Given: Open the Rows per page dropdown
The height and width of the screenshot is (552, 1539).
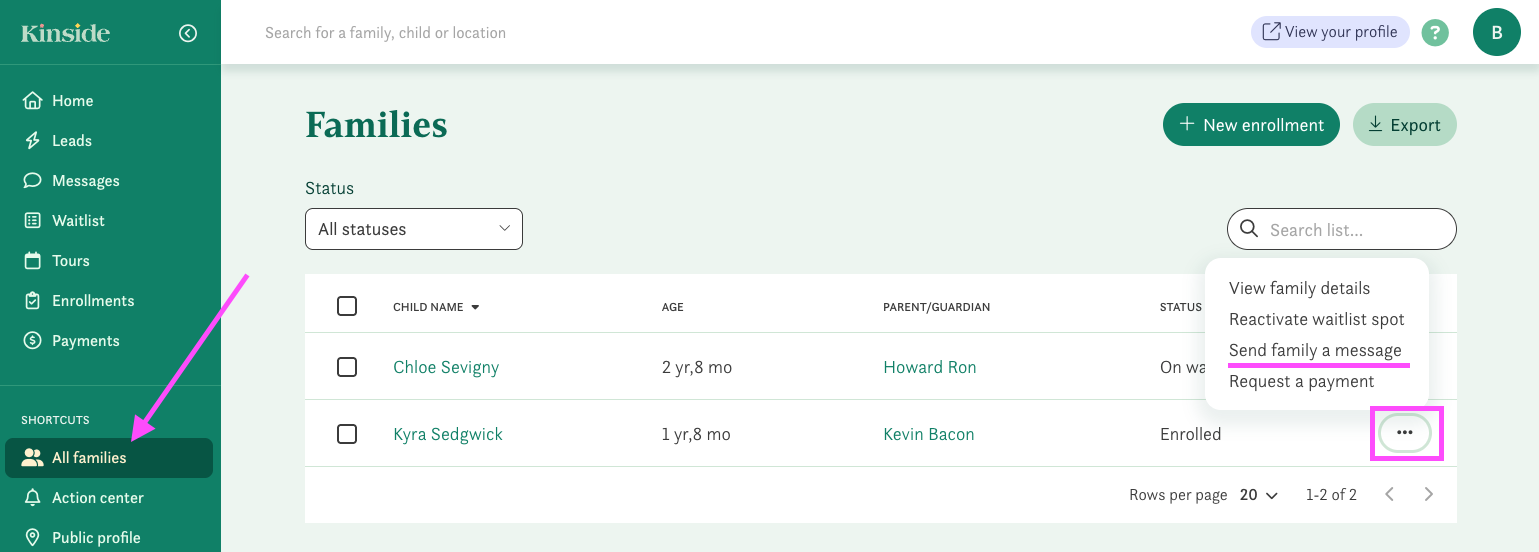Looking at the screenshot, I should coord(1259,495).
